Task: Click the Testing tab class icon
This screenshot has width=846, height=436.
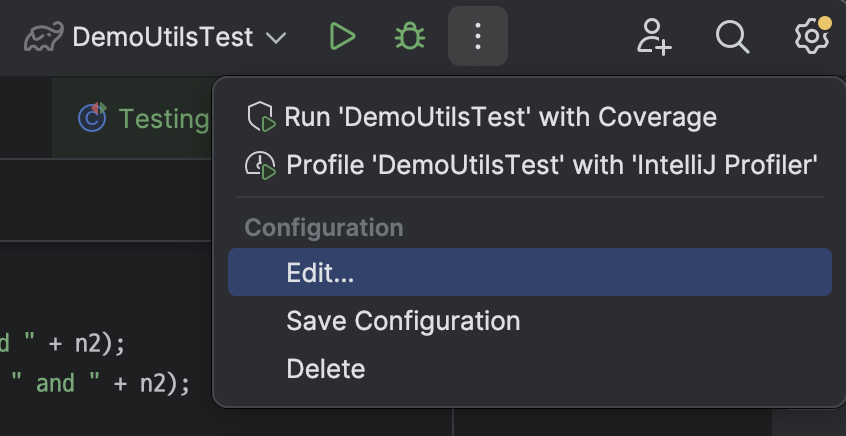Action: pyautogui.click(x=92, y=119)
